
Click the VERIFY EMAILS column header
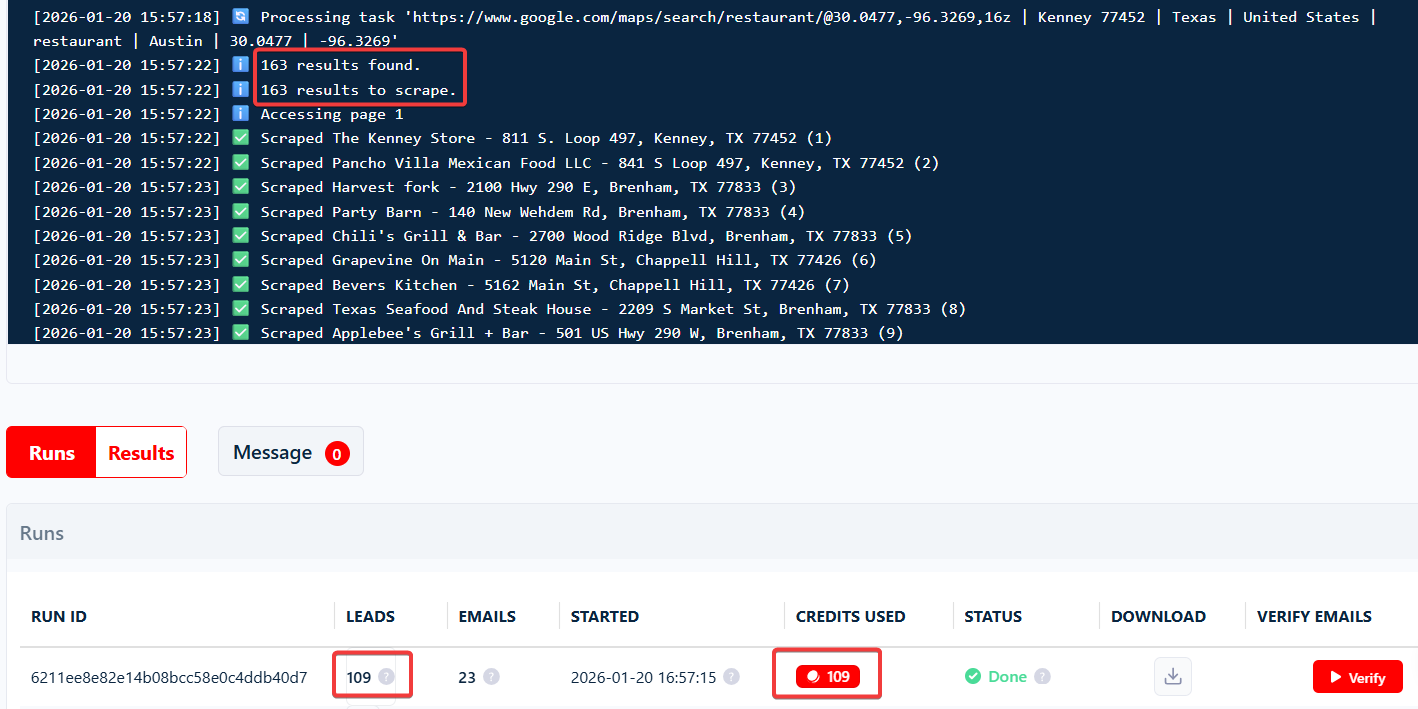tap(1314, 617)
